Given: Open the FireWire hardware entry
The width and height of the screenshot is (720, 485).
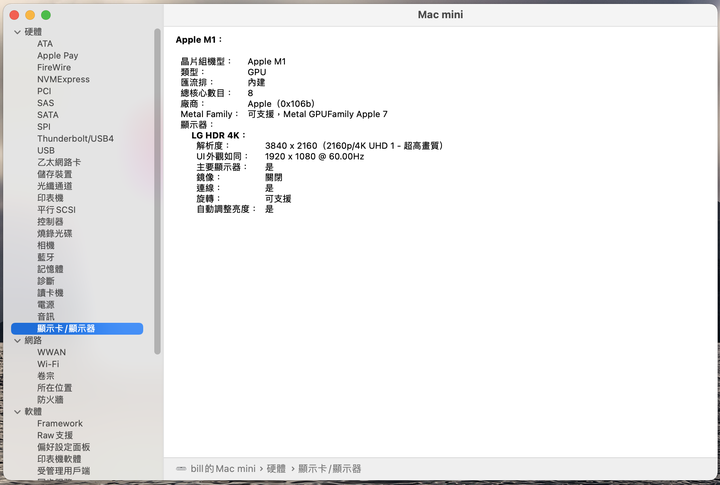Looking at the screenshot, I should [x=54, y=68].
